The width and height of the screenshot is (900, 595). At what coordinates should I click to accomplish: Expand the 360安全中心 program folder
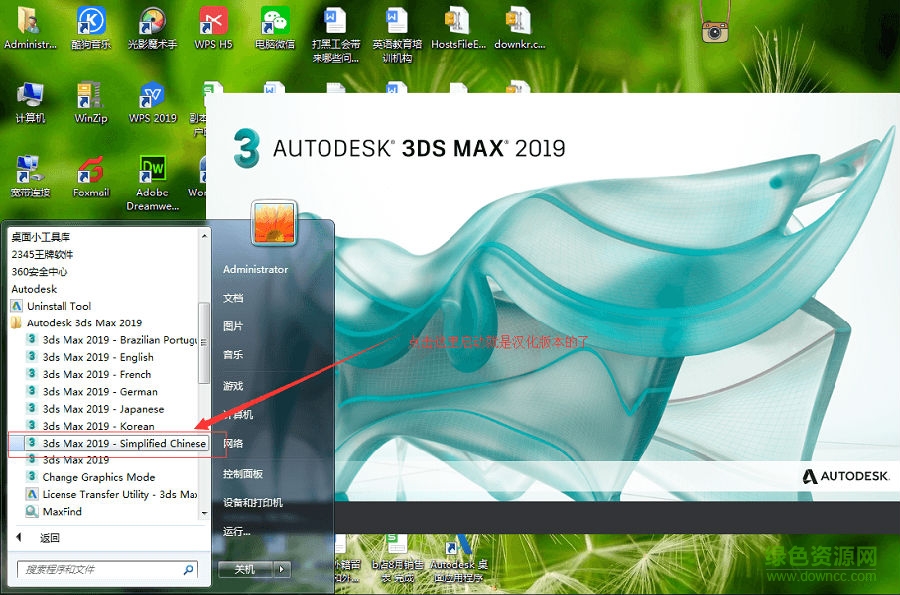[39, 271]
